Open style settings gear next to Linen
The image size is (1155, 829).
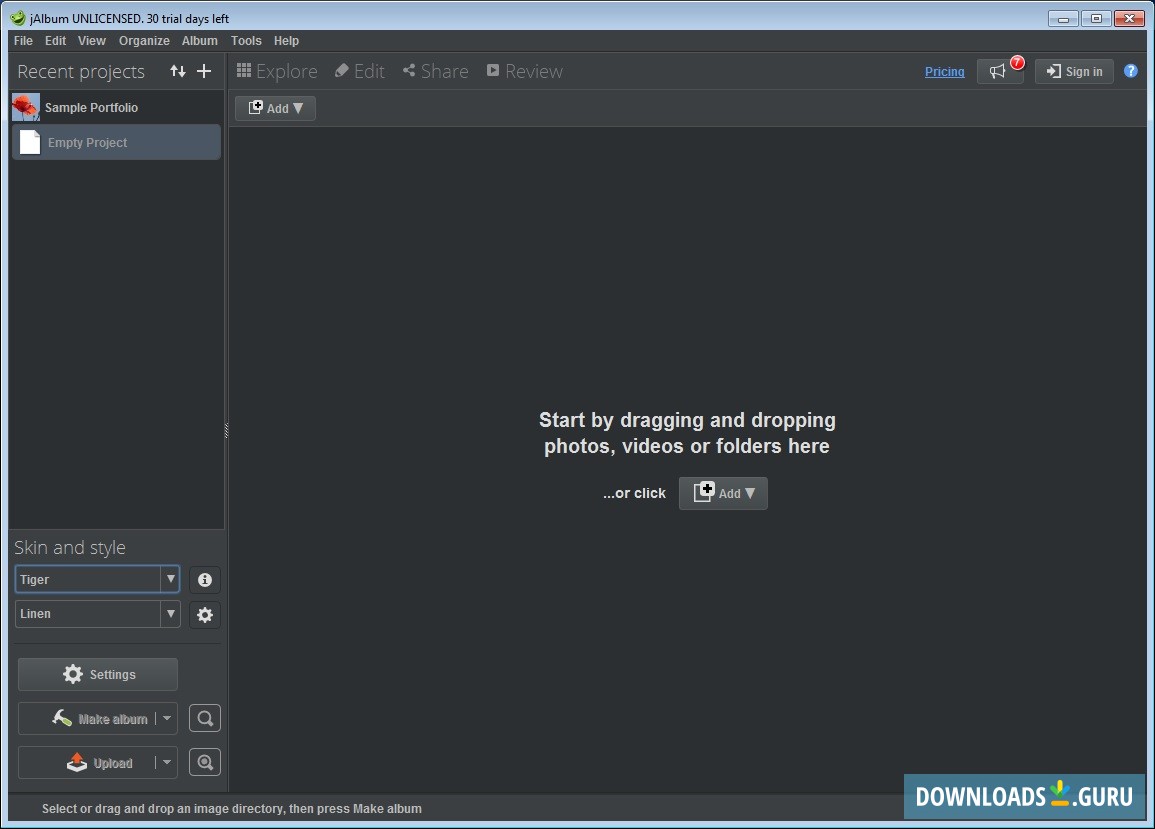coord(205,615)
